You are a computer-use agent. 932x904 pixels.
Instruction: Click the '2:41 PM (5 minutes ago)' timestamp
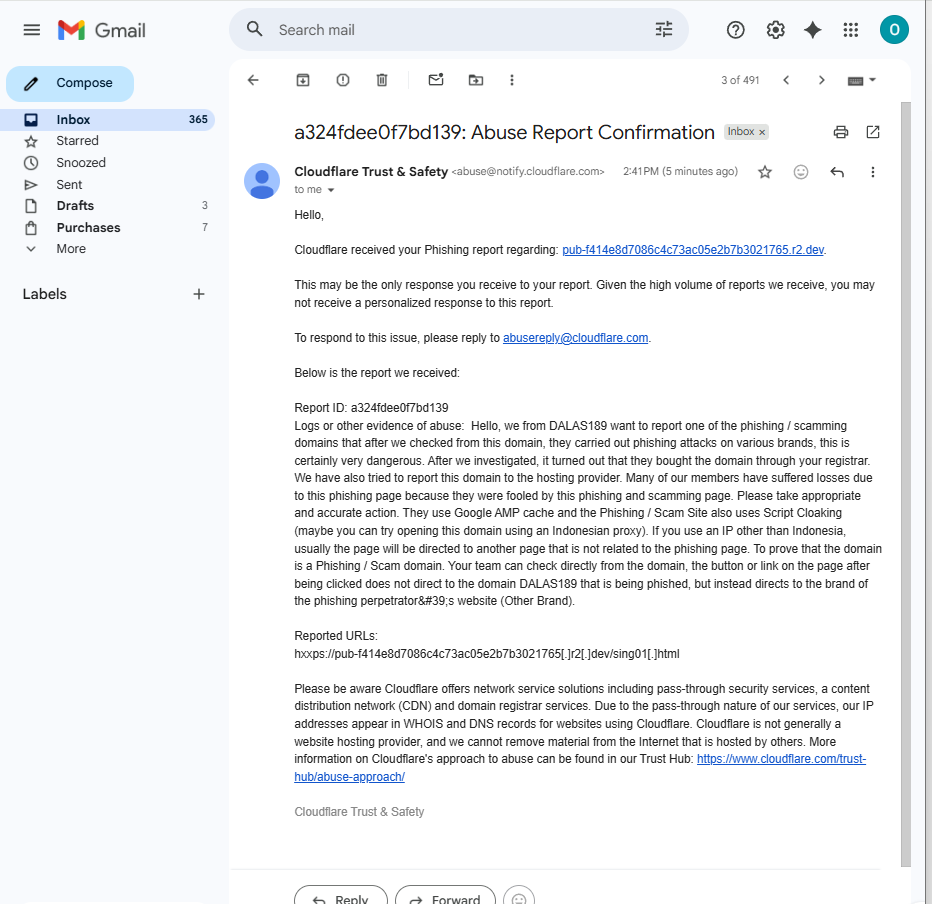point(680,172)
